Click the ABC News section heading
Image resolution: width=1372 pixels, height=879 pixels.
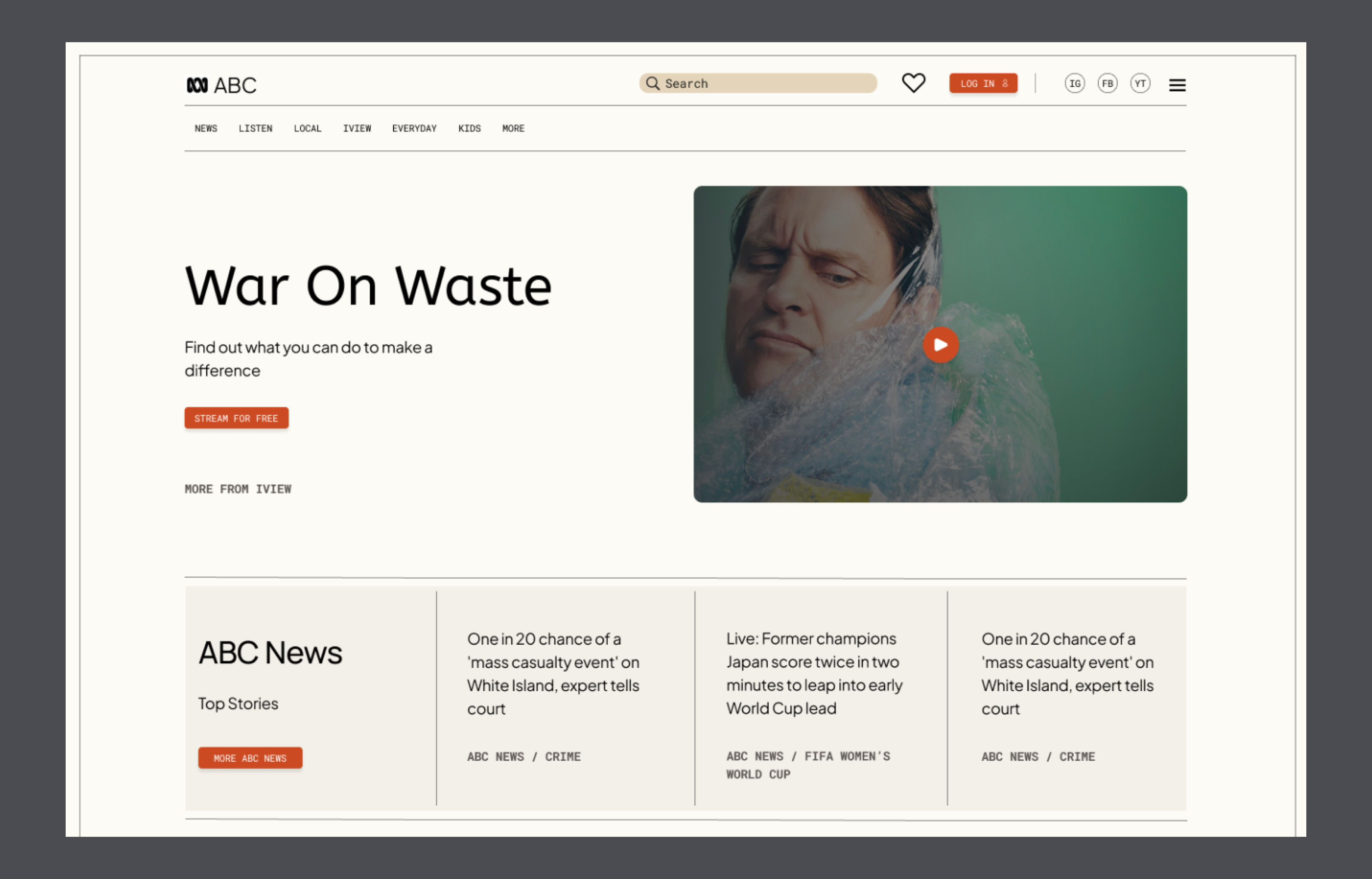270,652
